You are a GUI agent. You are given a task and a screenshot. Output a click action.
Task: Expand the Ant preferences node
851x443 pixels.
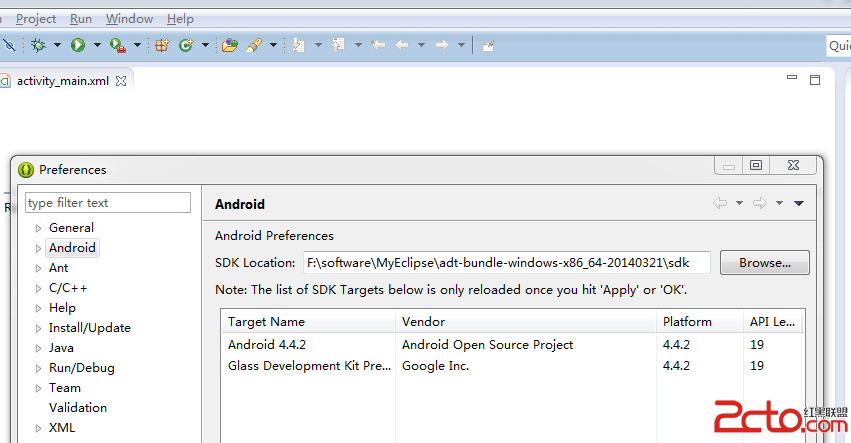point(38,269)
